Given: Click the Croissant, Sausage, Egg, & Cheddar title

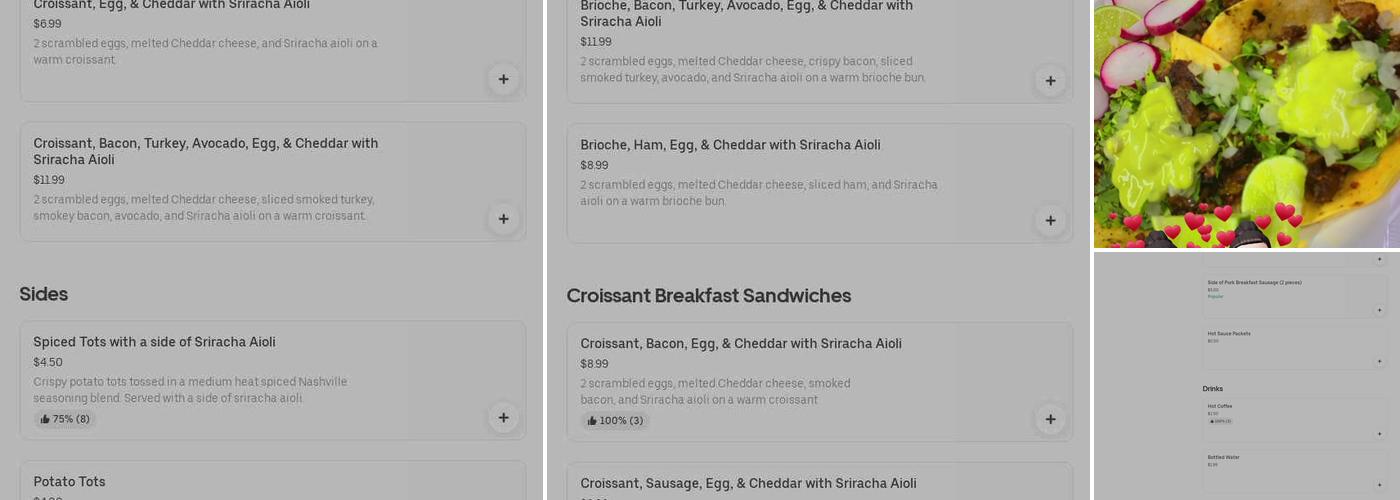Looking at the screenshot, I should [x=748, y=484].
